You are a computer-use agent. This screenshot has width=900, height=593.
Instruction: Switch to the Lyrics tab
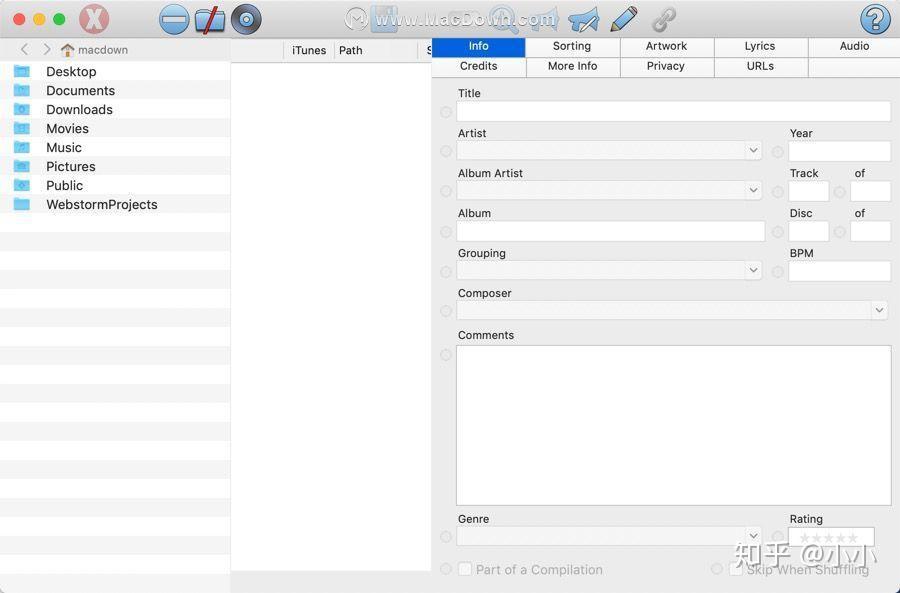tap(759, 45)
